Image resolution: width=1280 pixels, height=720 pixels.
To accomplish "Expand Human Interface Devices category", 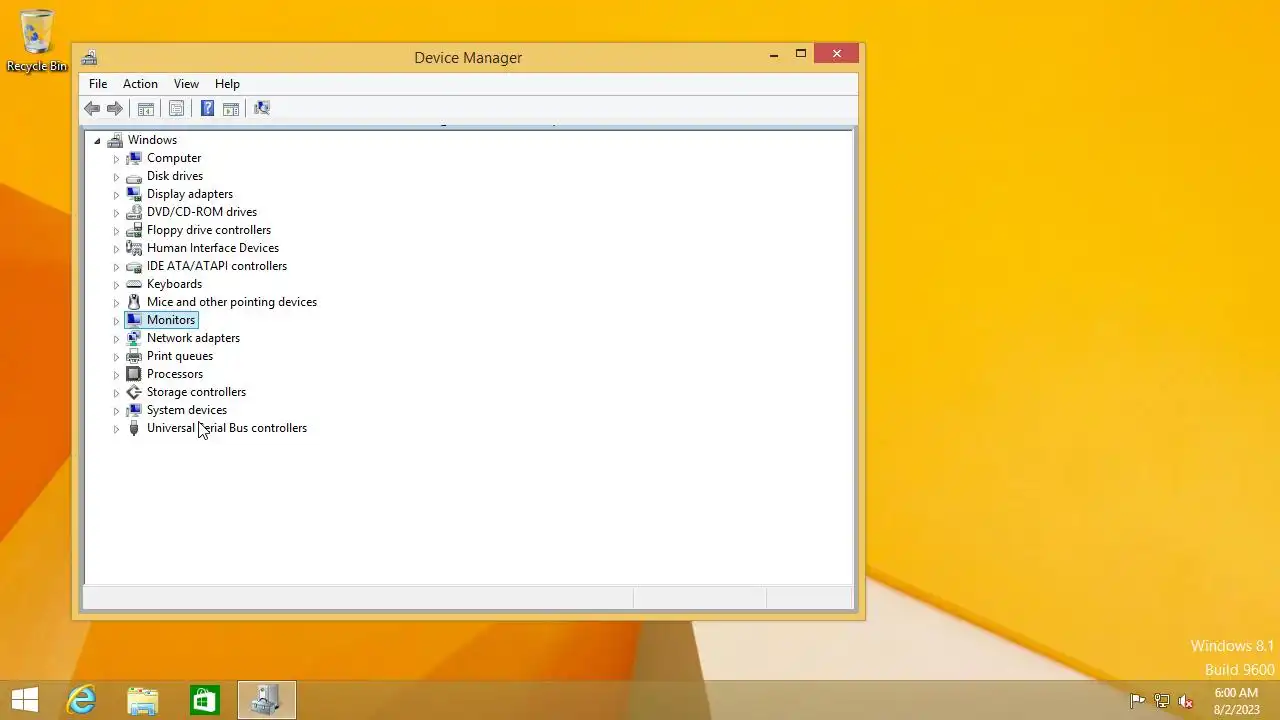I will [116, 249].
